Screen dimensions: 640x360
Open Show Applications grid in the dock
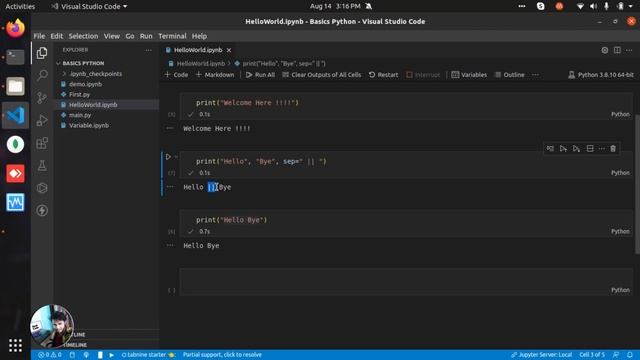click(x=16, y=345)
